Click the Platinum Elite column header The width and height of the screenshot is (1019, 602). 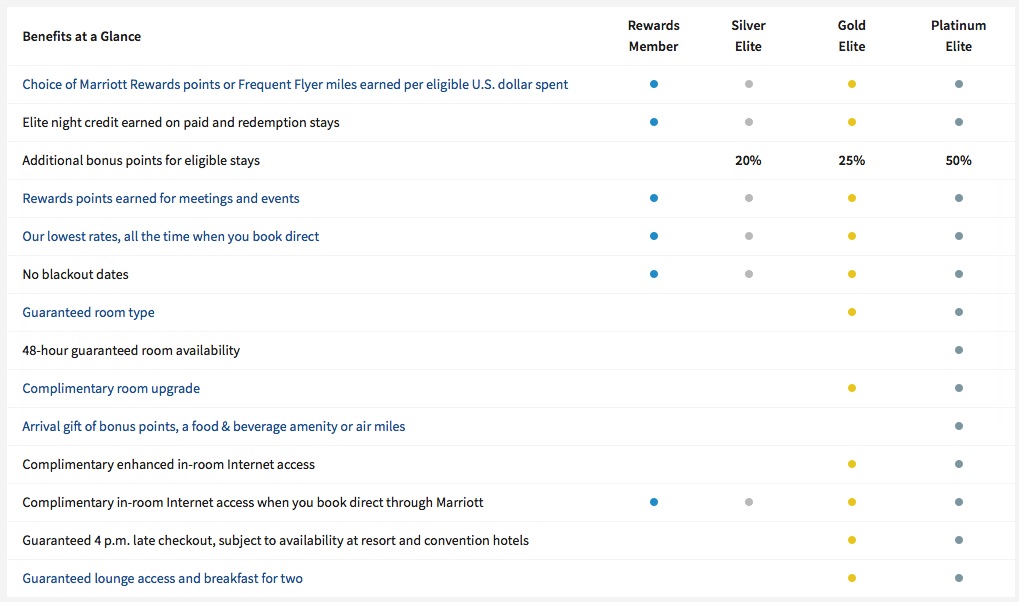pos(958,36)
